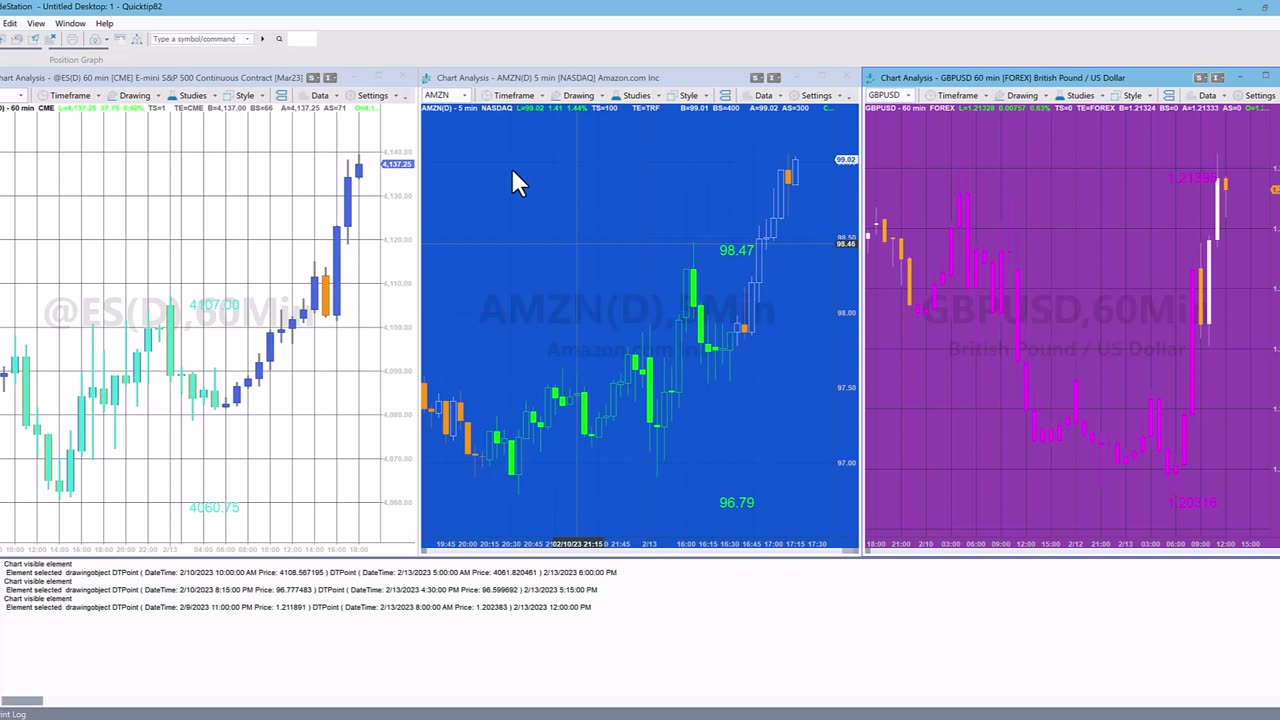Viewport: 1280px width, 720px height.
Task: Click Chart Analysis icon in AMZN title bar
Action: click(427, 78)
